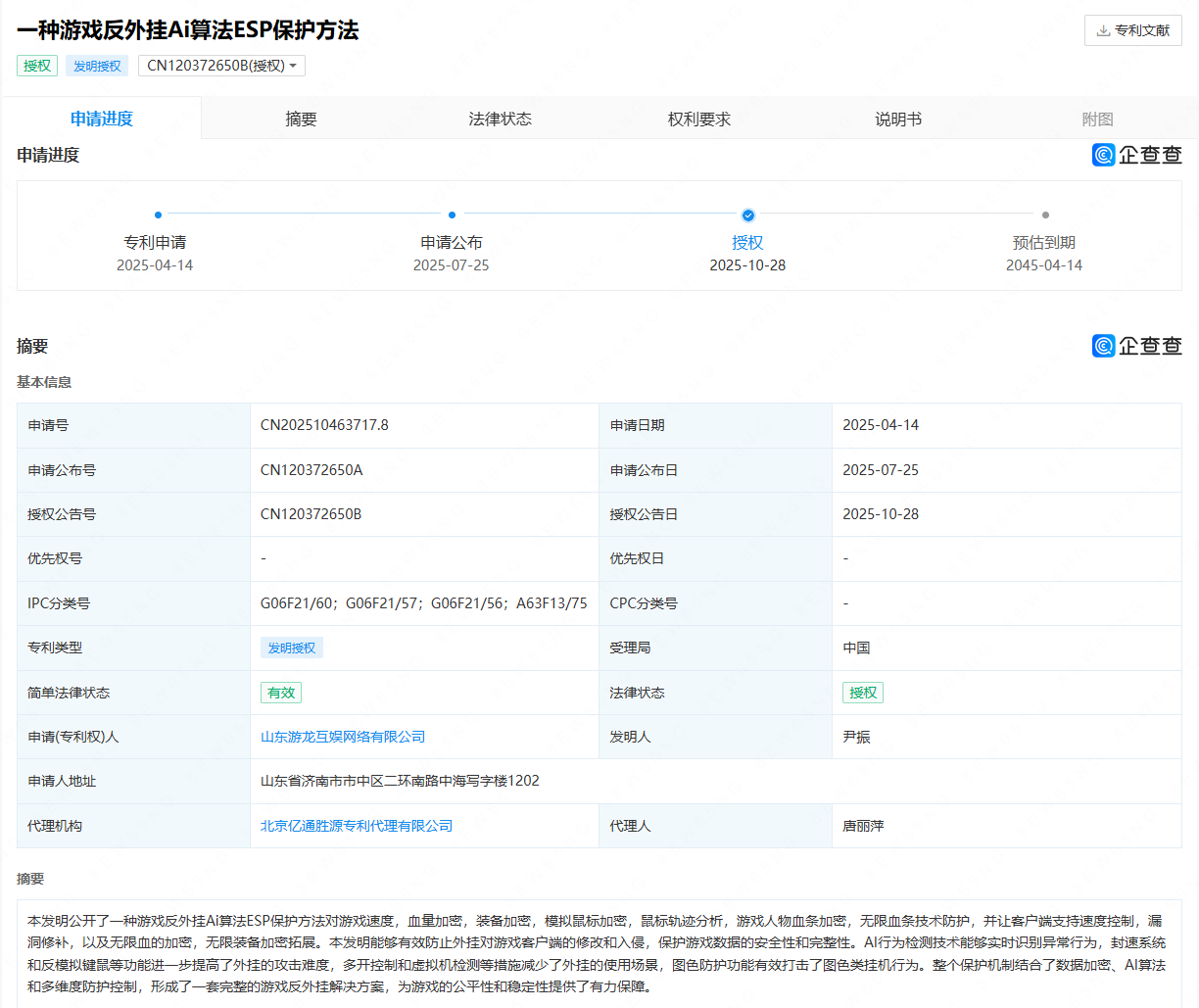This screenshot has height=1008, width=1199.
Task: Open the 说明书 tab
Action: [x=897, y=118]
